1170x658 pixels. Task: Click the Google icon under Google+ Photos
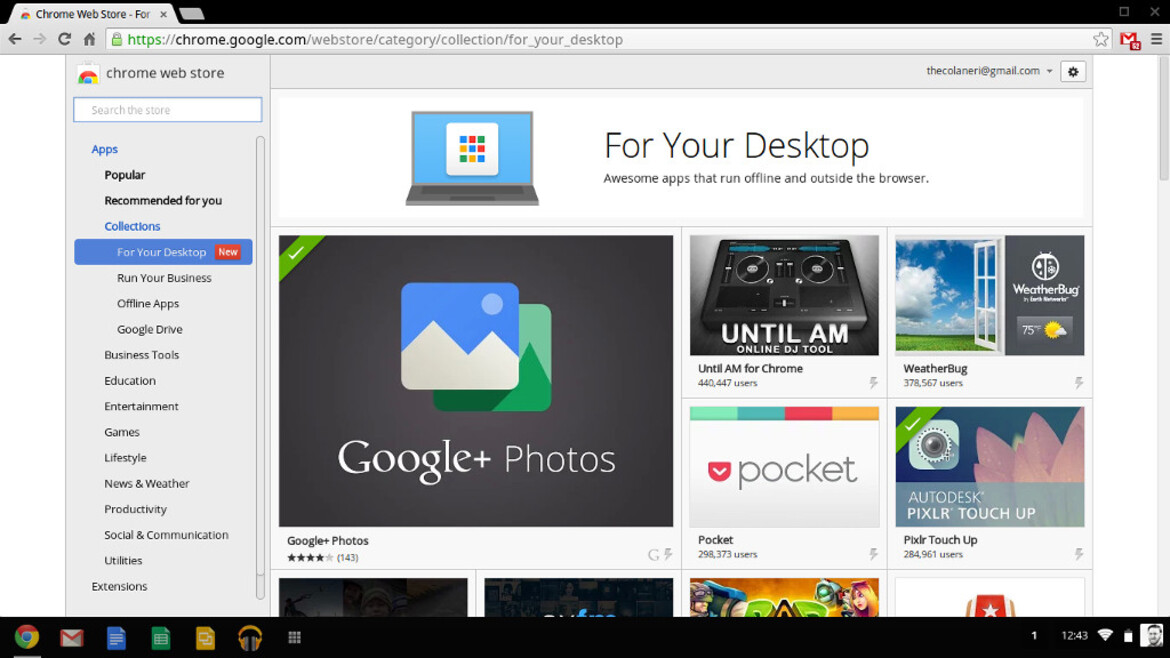point(653,555)
